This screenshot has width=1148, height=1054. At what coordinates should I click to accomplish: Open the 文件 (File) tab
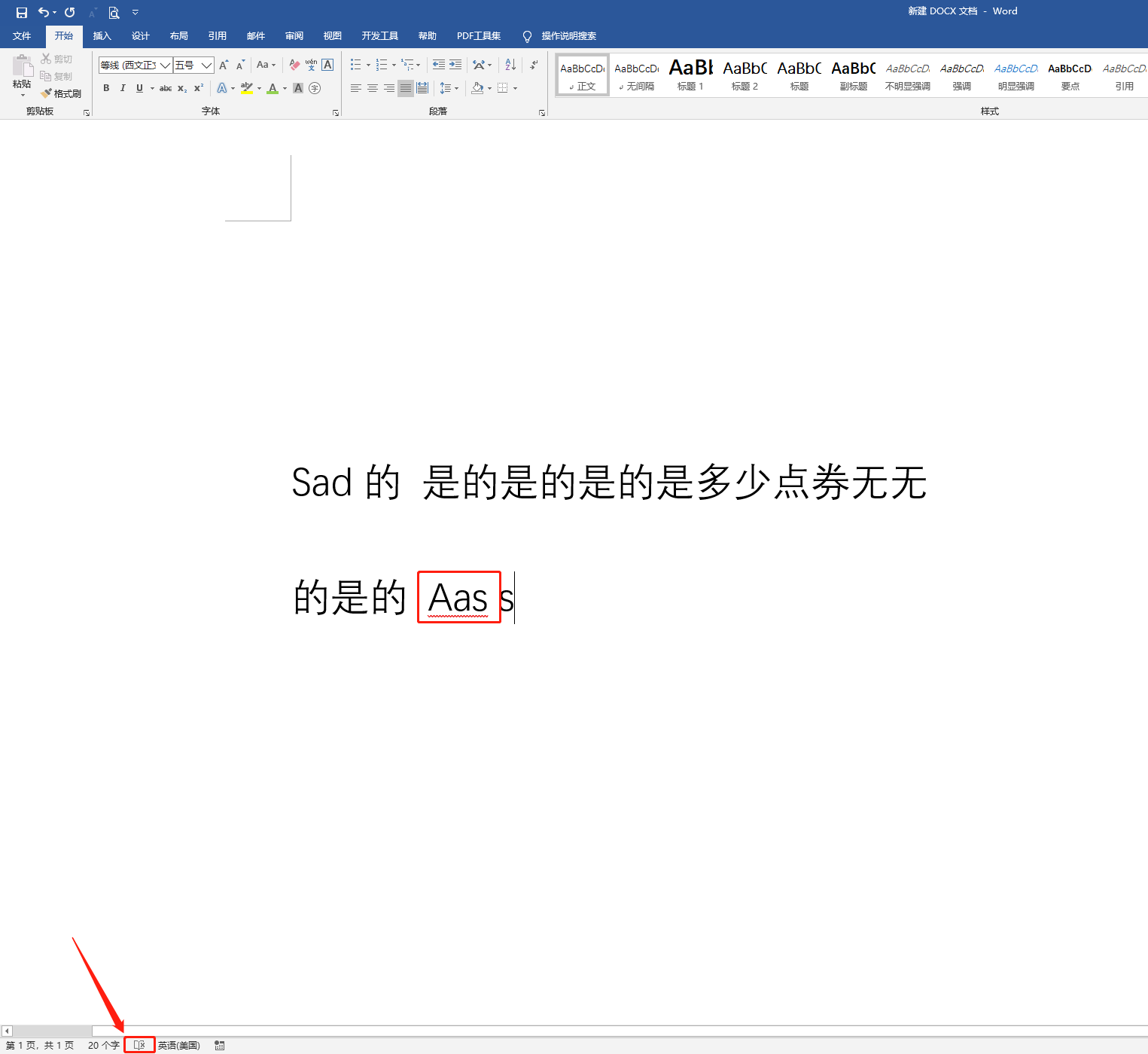click(22, 36)
